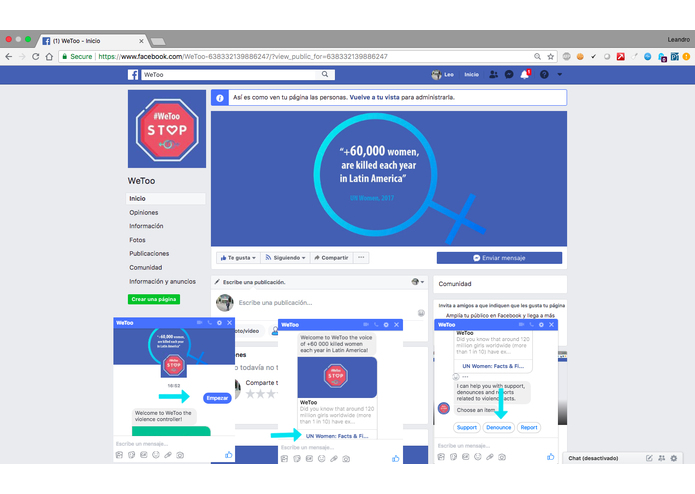Image resolution: width=695 pixels, height=494 pixels.
Task: Click the create group icon in the Chat bar
Action: click(x=661, y=458)
